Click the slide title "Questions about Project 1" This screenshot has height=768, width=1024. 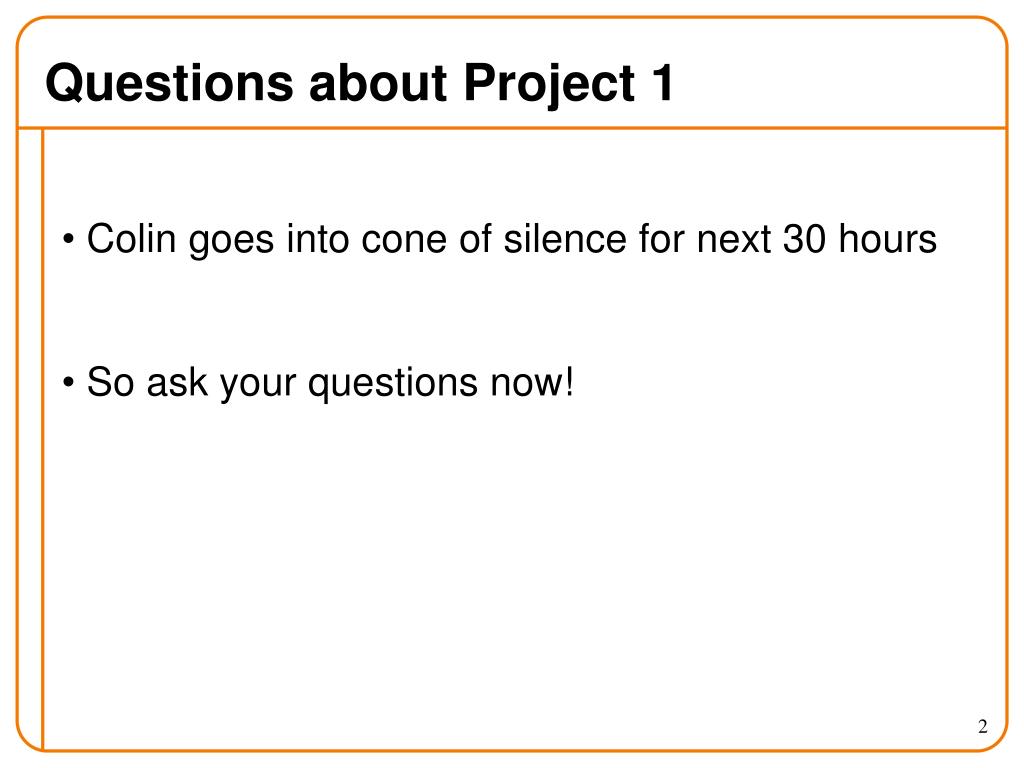359,84
